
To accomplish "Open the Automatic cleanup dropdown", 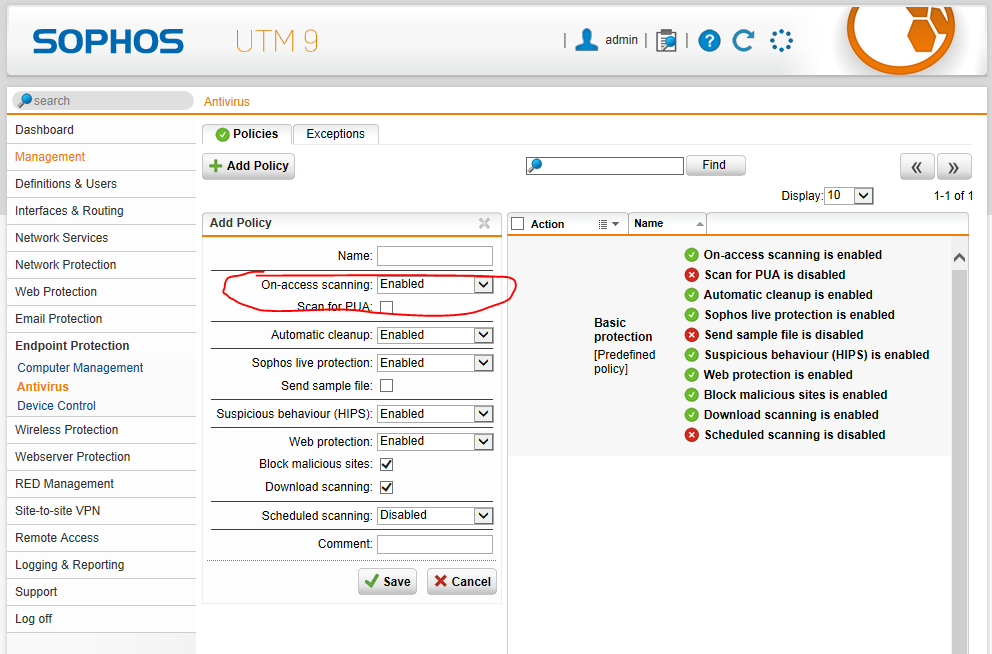I will [x=435, y=335].
